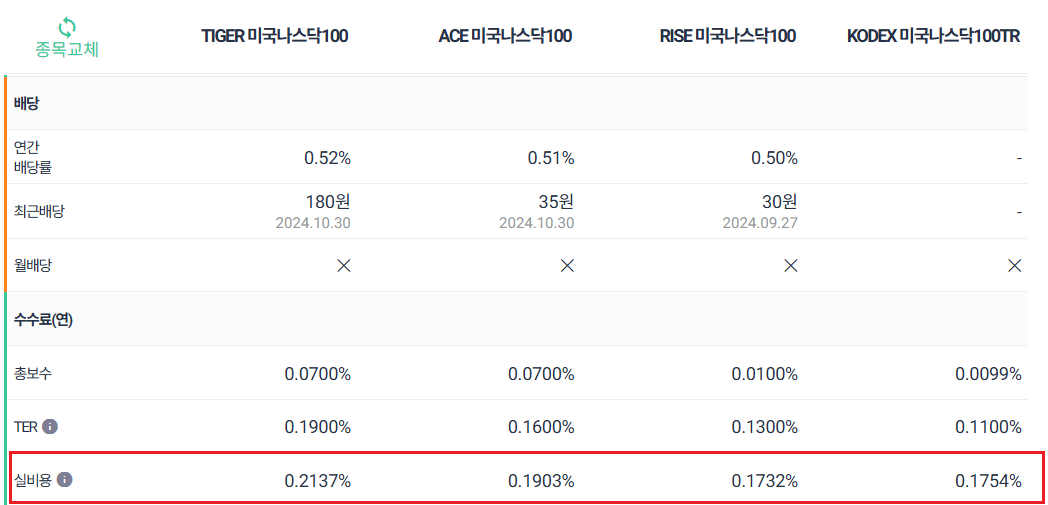Click the 총보수 row label
This screenshot has height=505, width=1048.
coord(33,373)
